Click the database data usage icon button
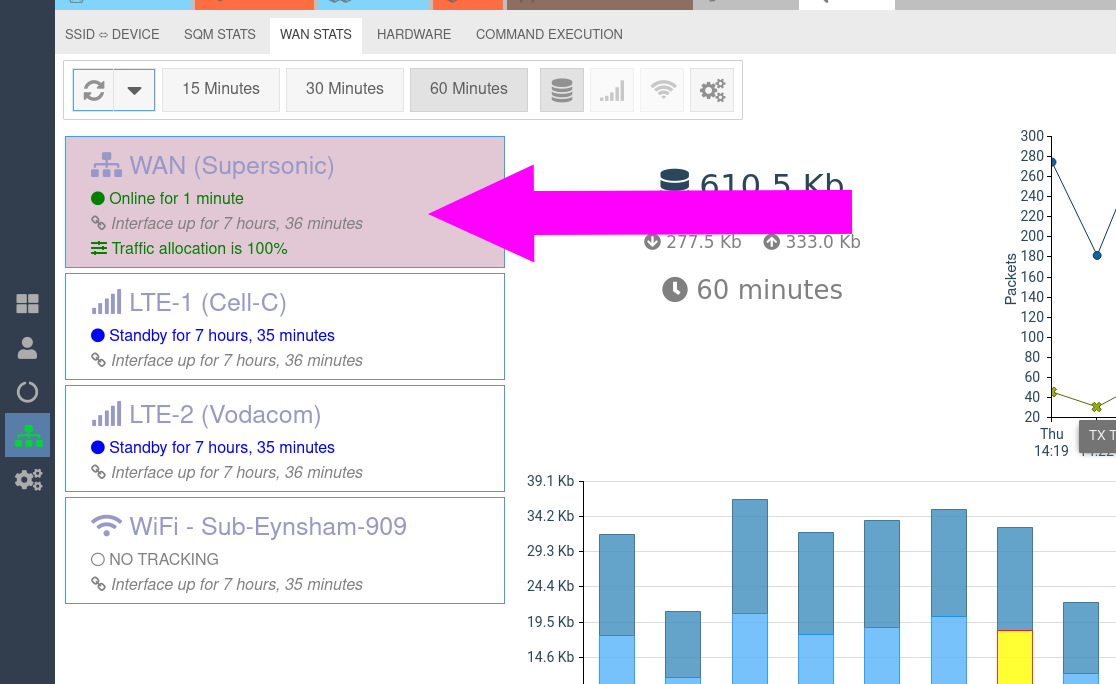Image resolution: width=1116 pixels, height=684 pixels. pyautogui.click(x=562, y=90)
